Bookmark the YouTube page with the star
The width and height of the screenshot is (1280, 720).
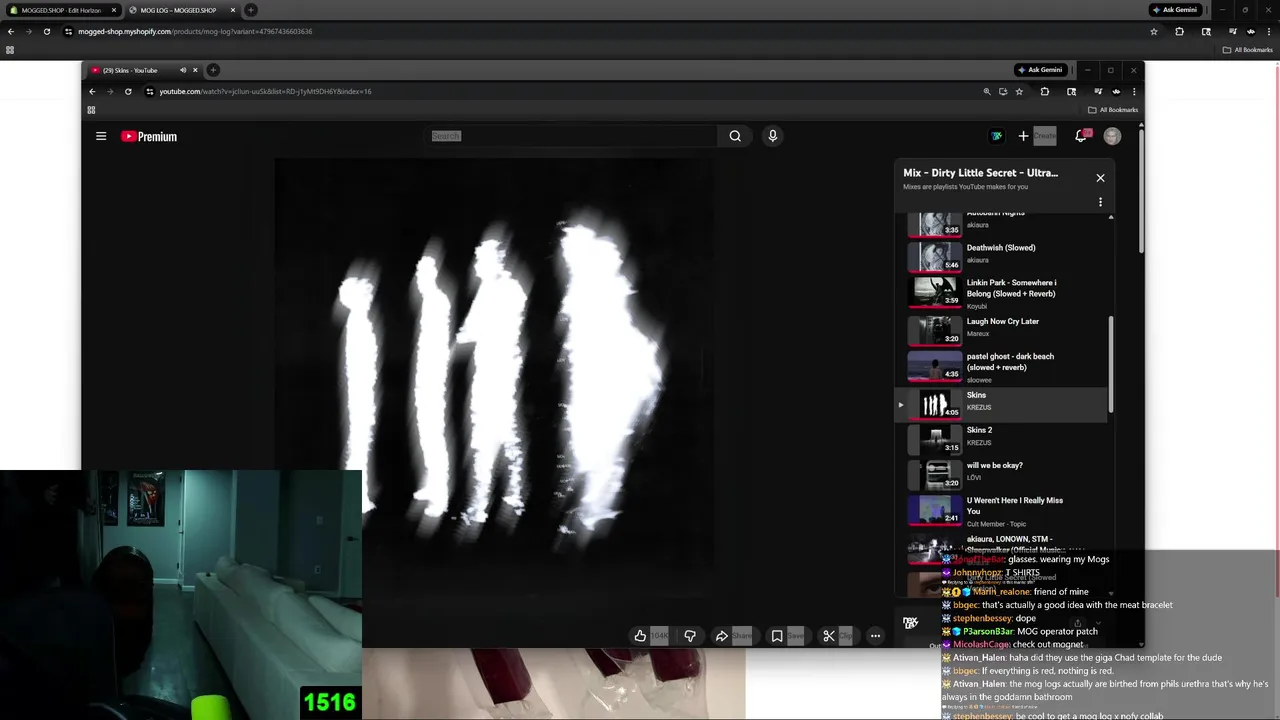[x=1019, y=91]
